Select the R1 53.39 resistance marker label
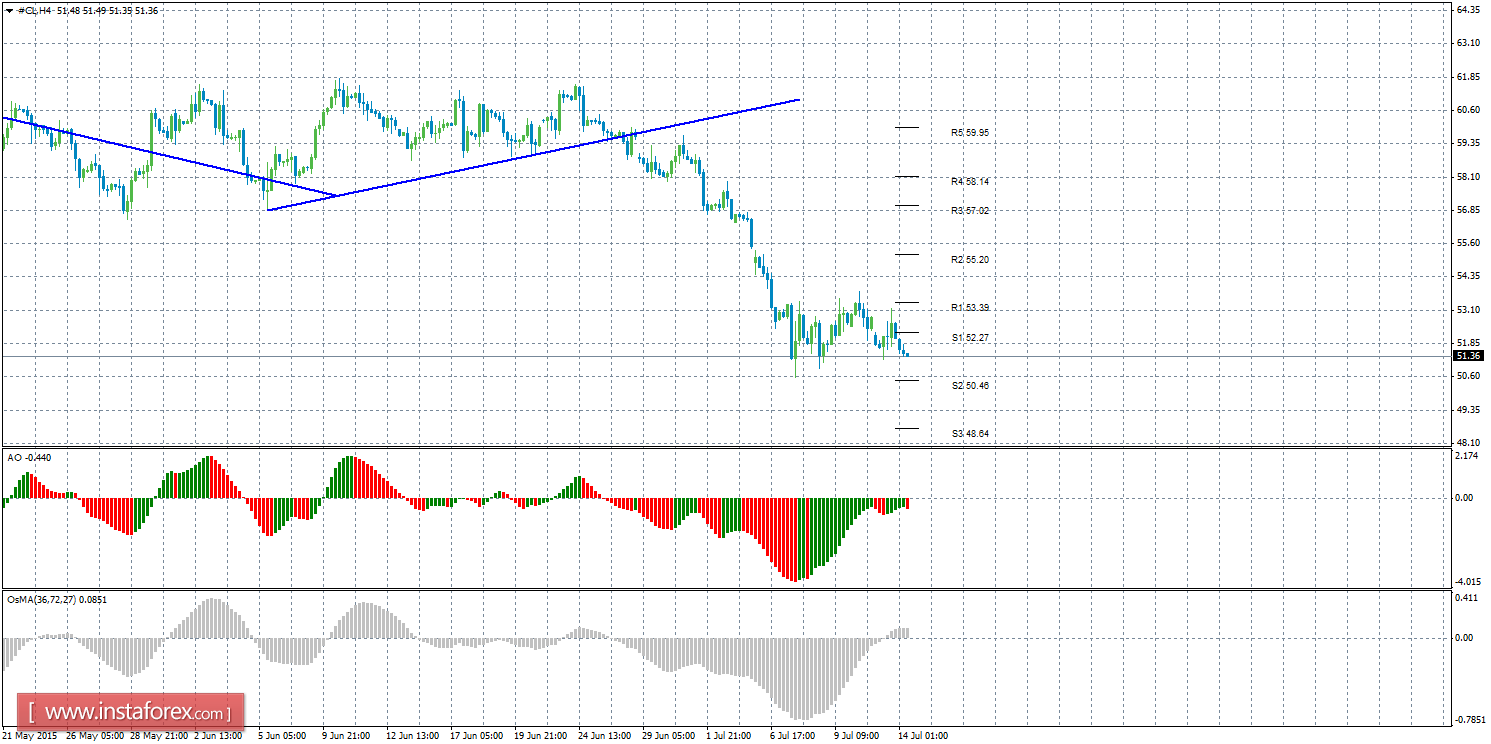The height and width of the screenshot is (744, 1491). point(969,308)
